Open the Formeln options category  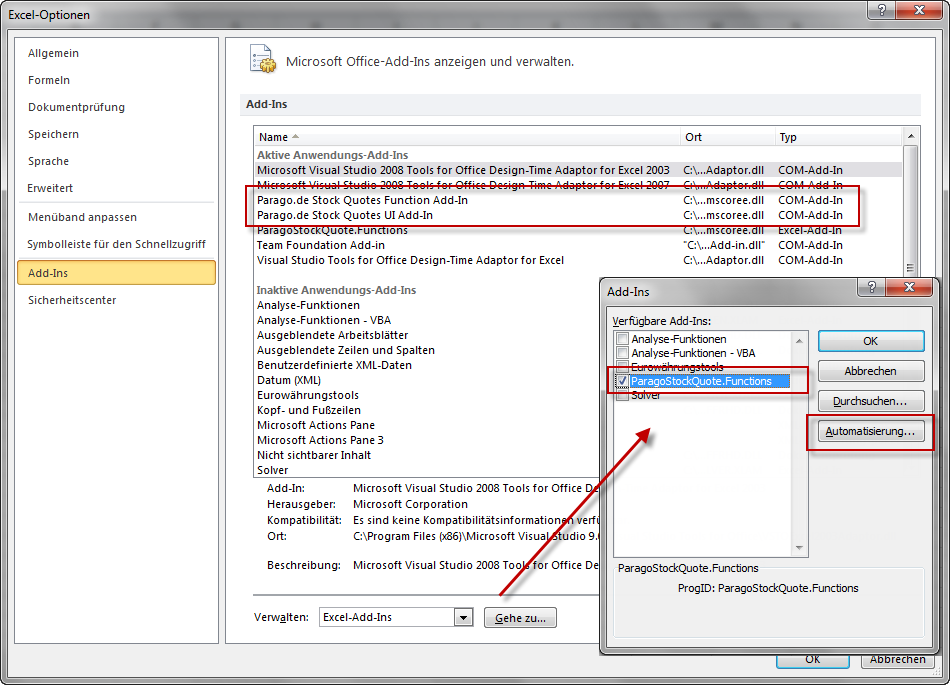(x=49, y=80)
